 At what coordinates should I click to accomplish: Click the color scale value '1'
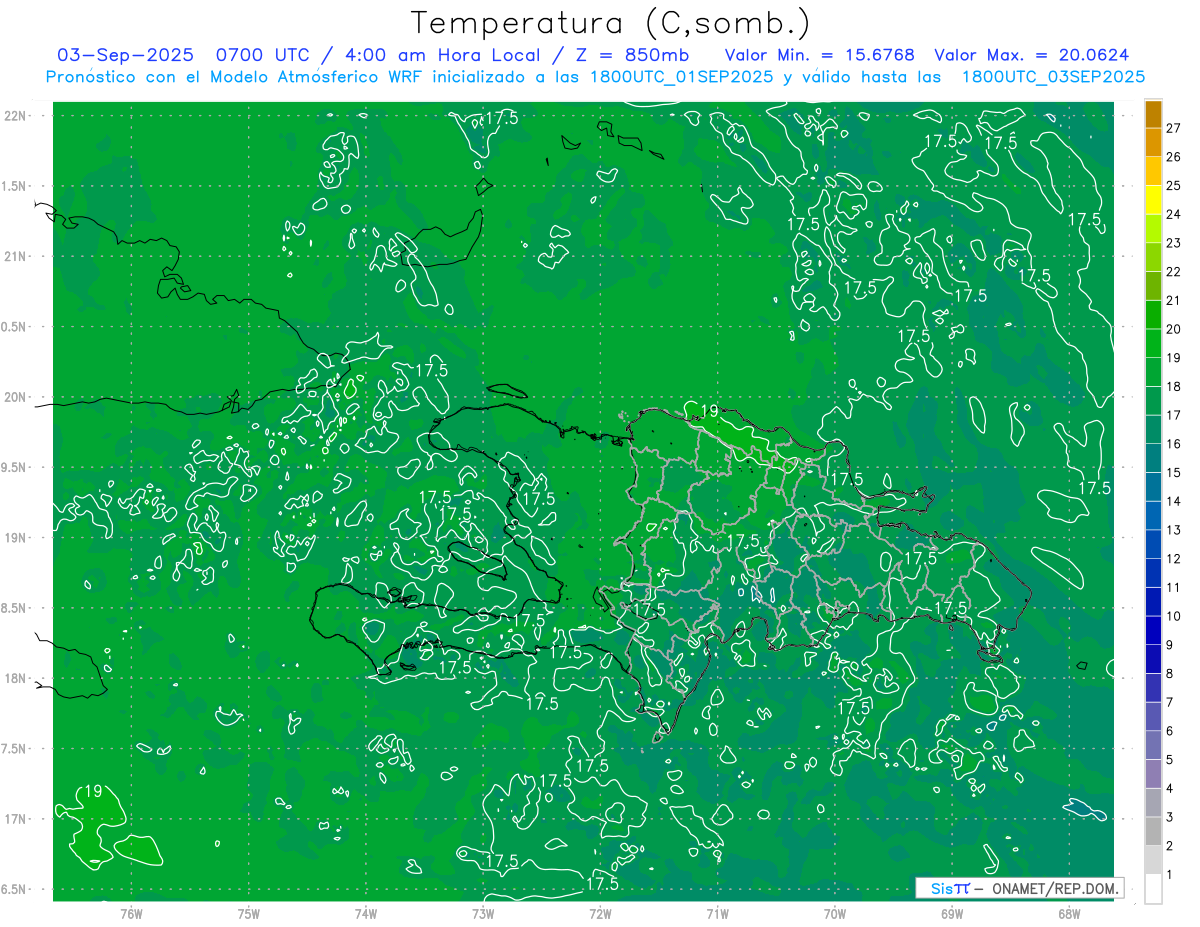pos(1169,875)
